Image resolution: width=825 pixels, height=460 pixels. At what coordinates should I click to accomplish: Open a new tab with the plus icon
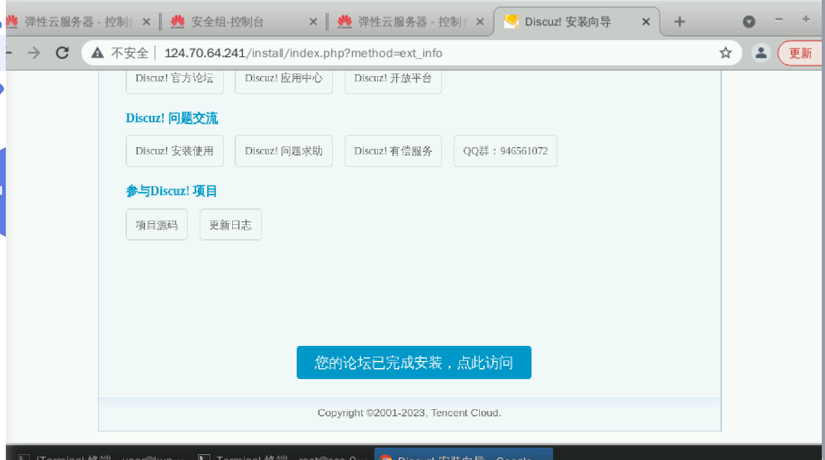680,21
